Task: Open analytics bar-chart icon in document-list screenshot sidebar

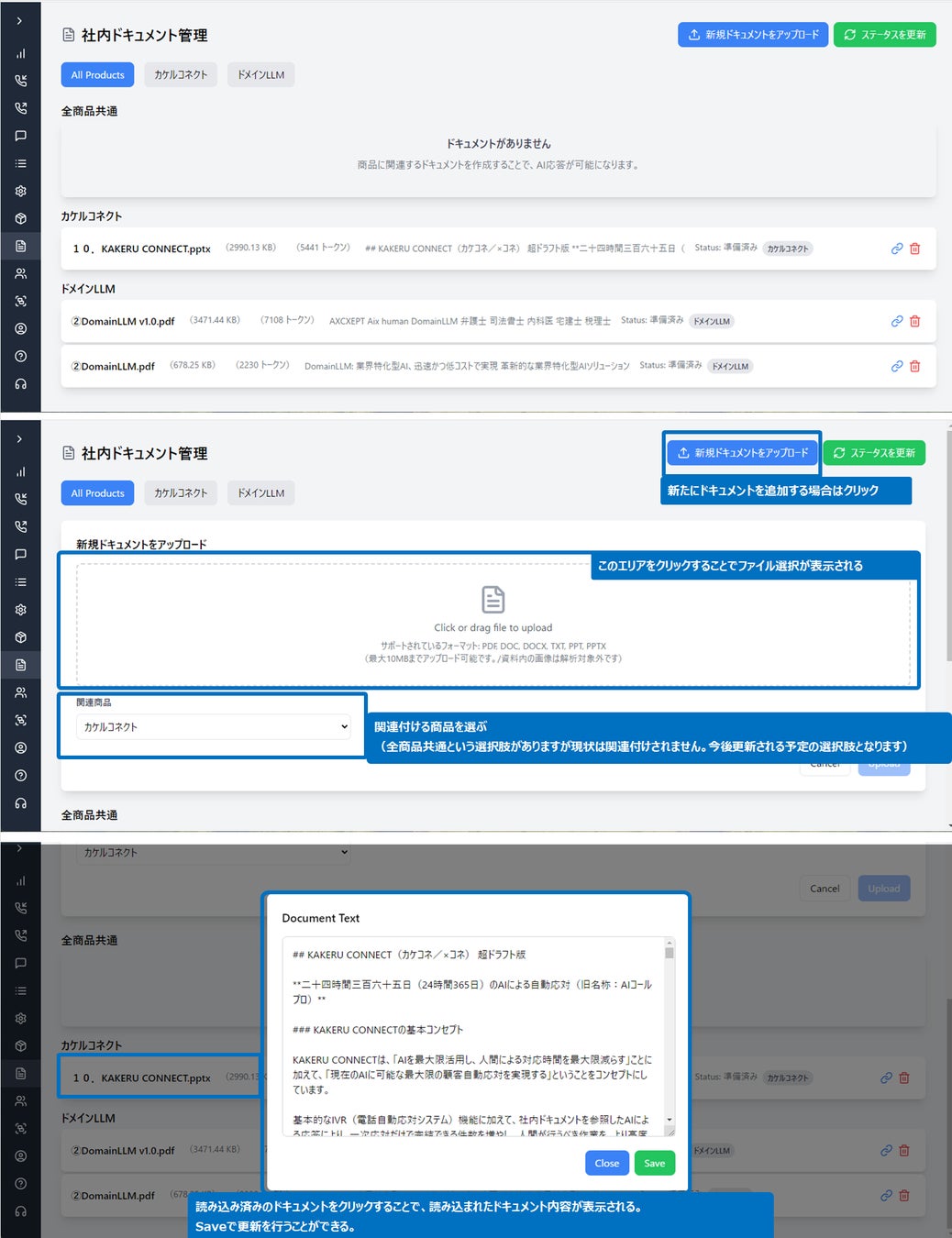Action: pos(20,53)
